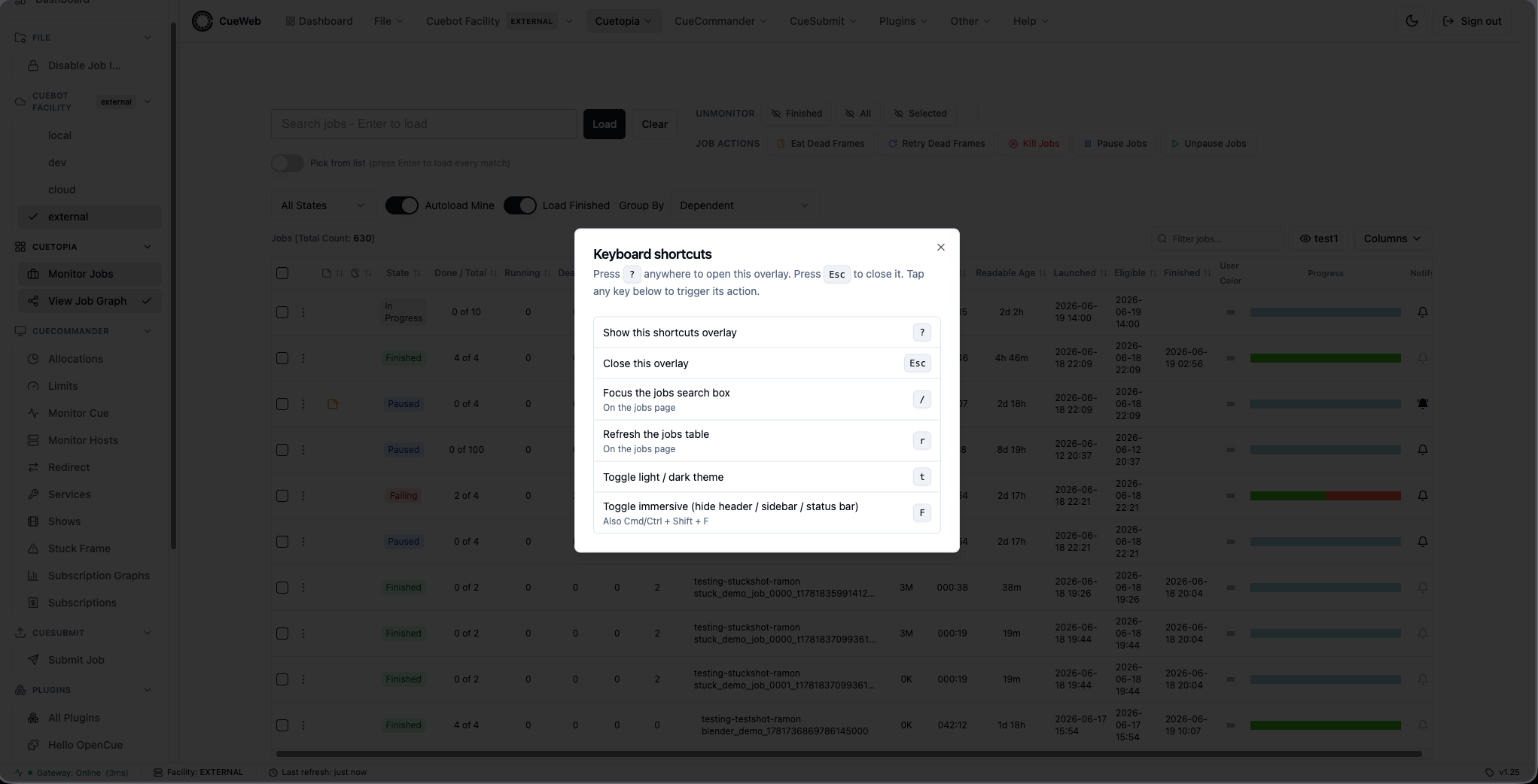Click progress bar of Failing job
Viewport: 1538px width, 784px height.
point(1325,496)
